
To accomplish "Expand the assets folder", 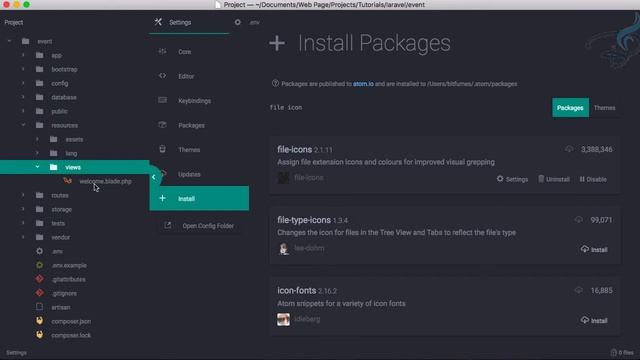I will point(37,139).
